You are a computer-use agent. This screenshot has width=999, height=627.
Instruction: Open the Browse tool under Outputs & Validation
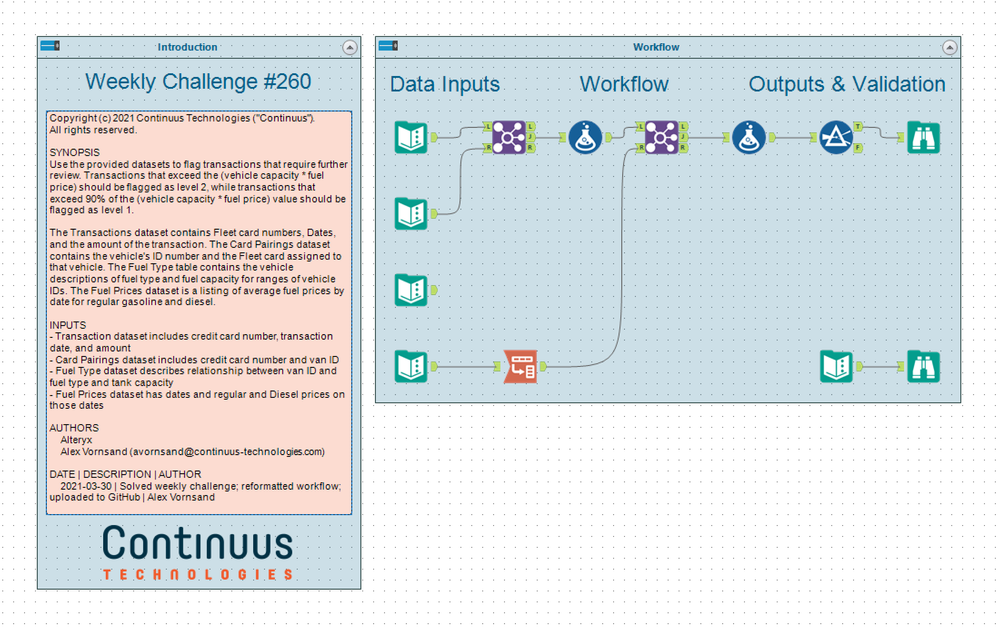(x=922, y=138)
